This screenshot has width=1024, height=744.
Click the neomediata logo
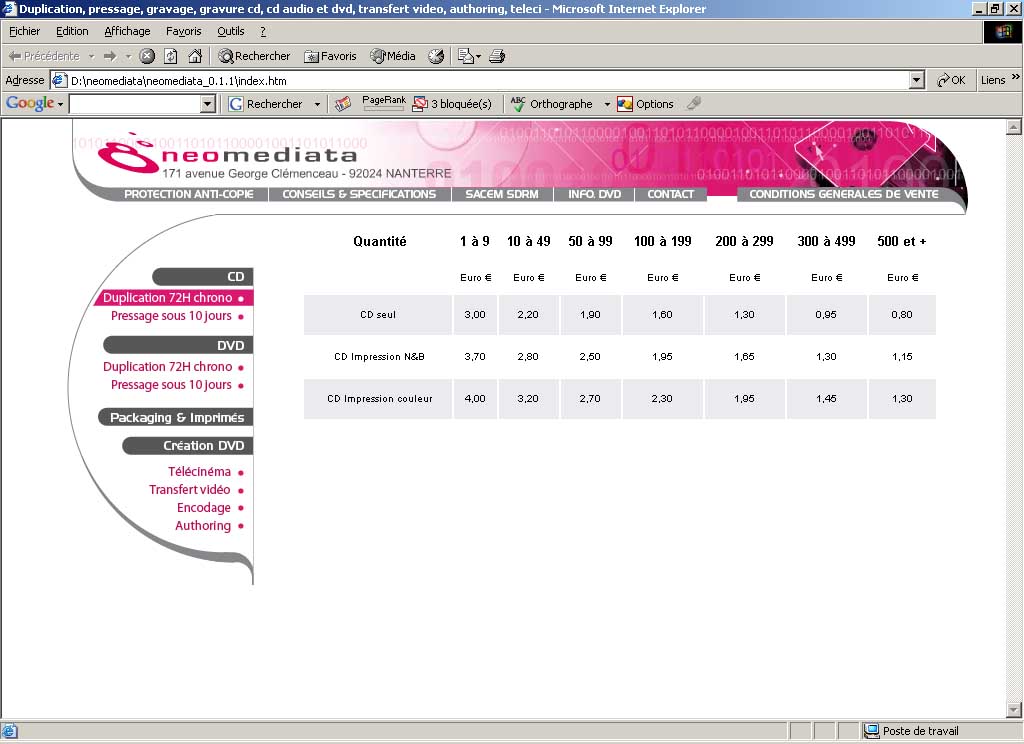tap(227, 154)
